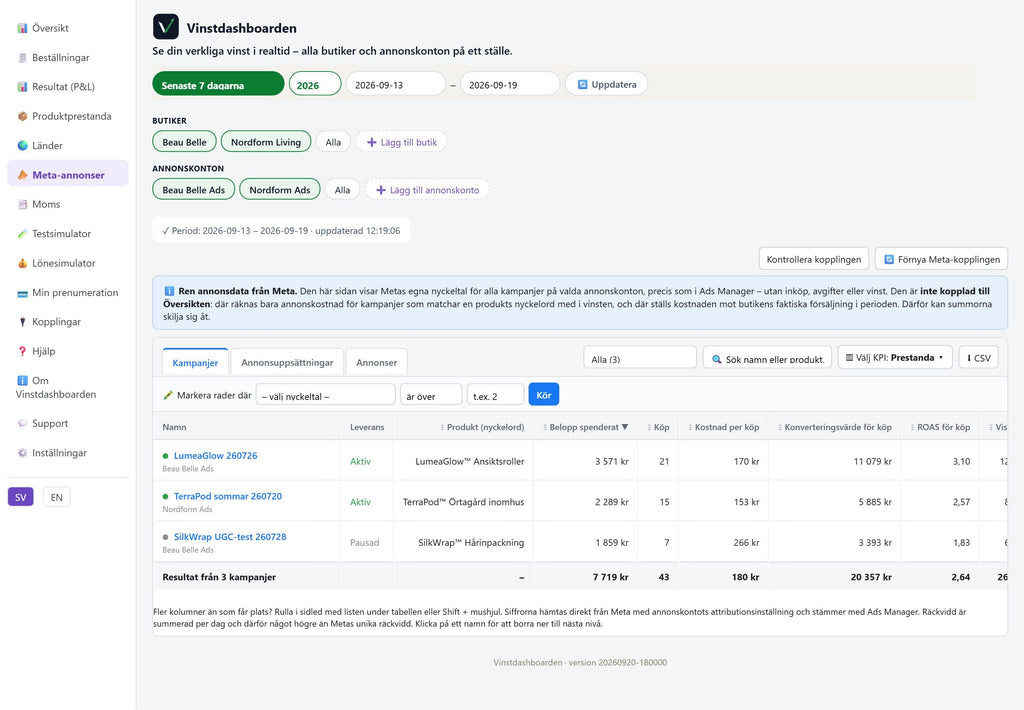Screen dimensions: 1024x710
Task: Open Testsimulator in the sidebar
Action: (x=67, y=234)
